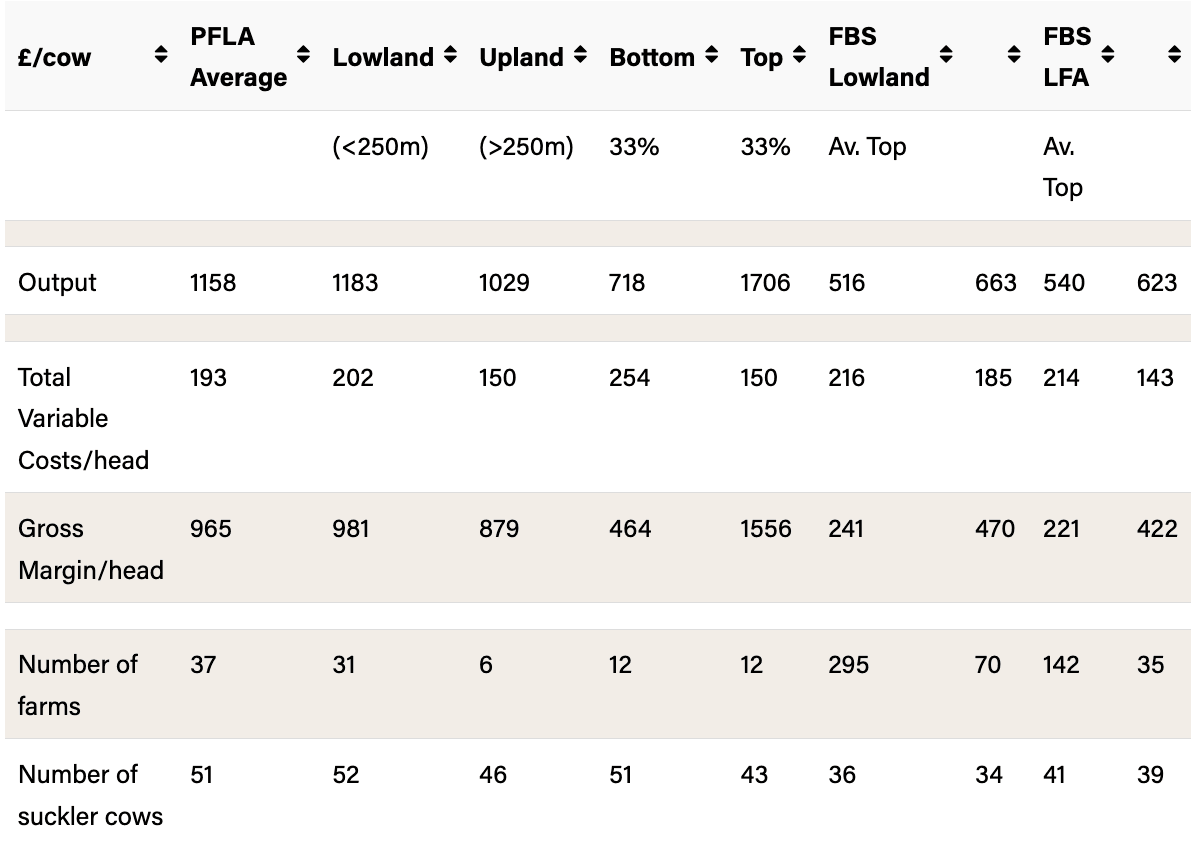Sort by the Upland column

(x=578, y=57)
